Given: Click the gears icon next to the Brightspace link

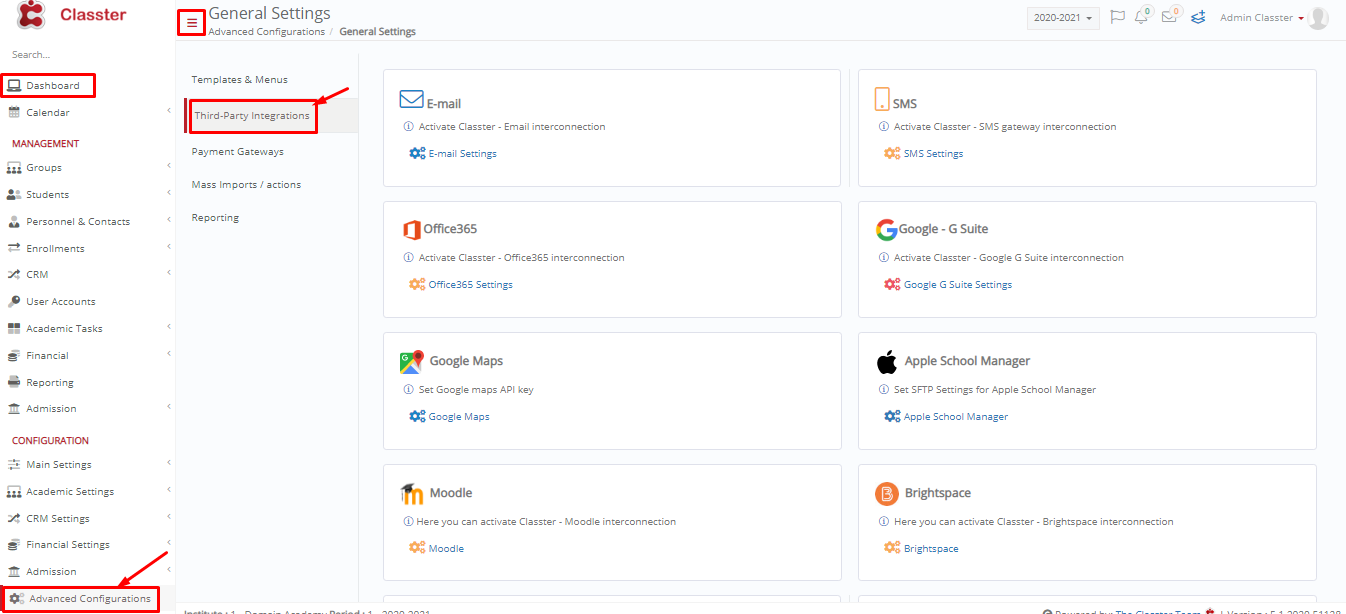Looking at the screenshot, I should click(x=892, y=548).
